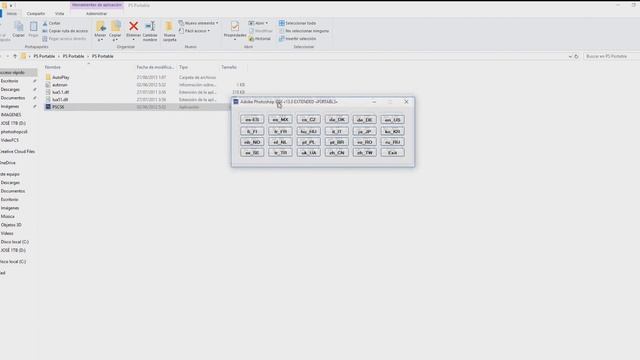Choose the nb_NO language button
The image size is (640, 360).
252,142
